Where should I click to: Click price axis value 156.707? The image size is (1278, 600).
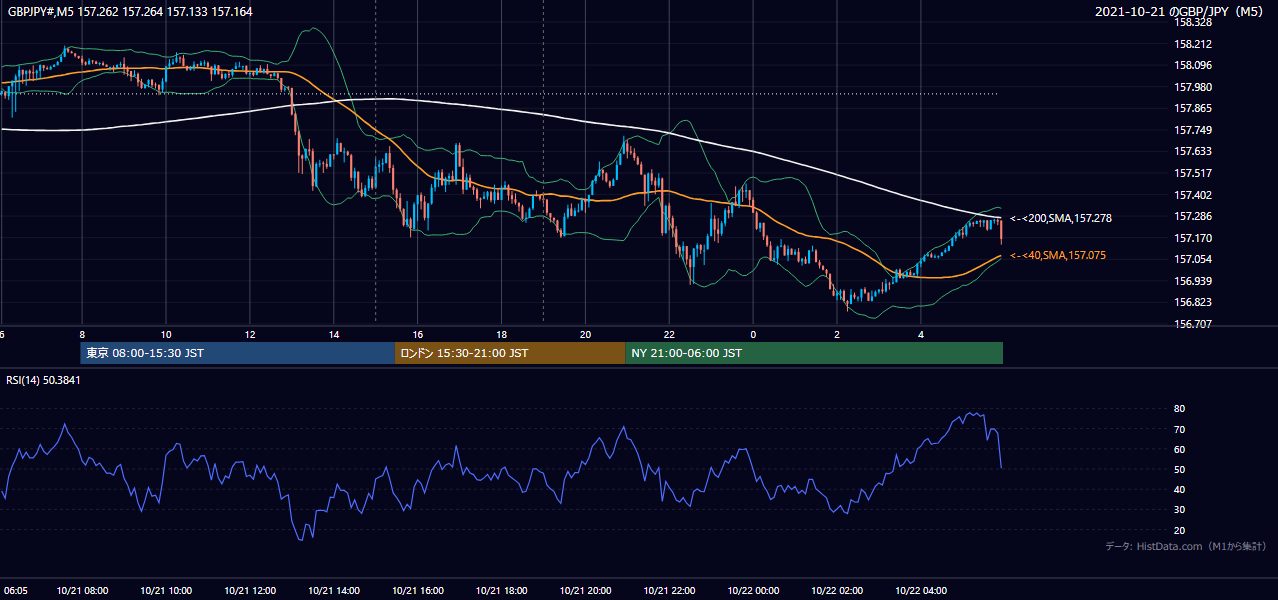(x=1194, y=324)
